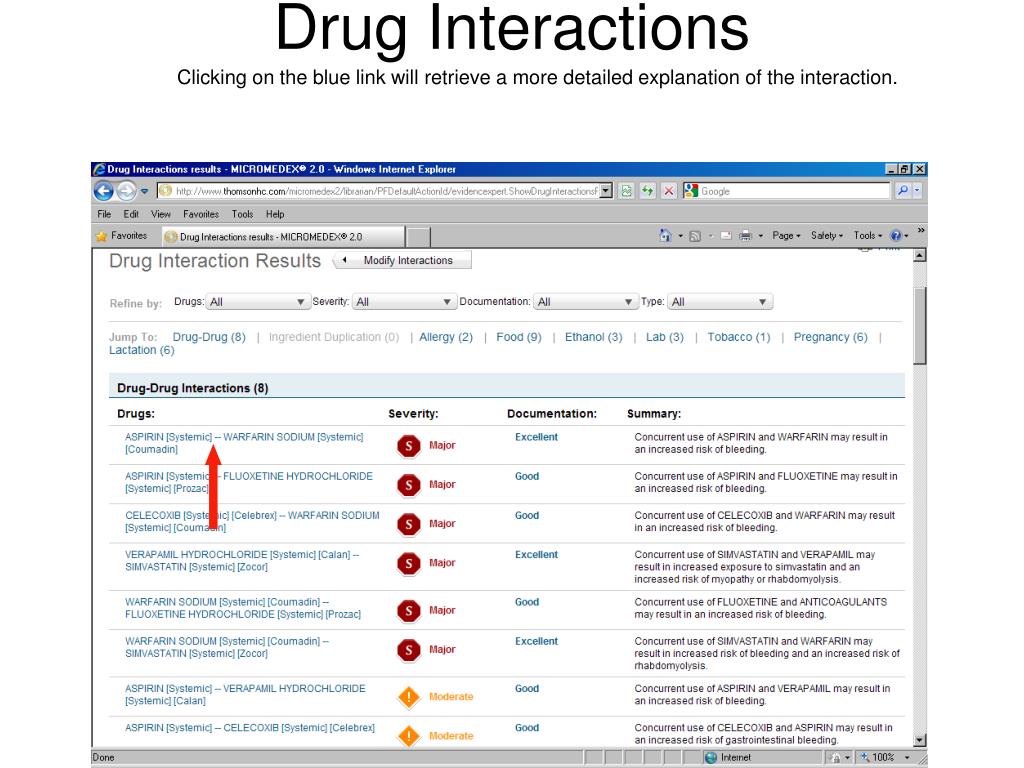Jump to Lab (3) section

pos(665,337)
